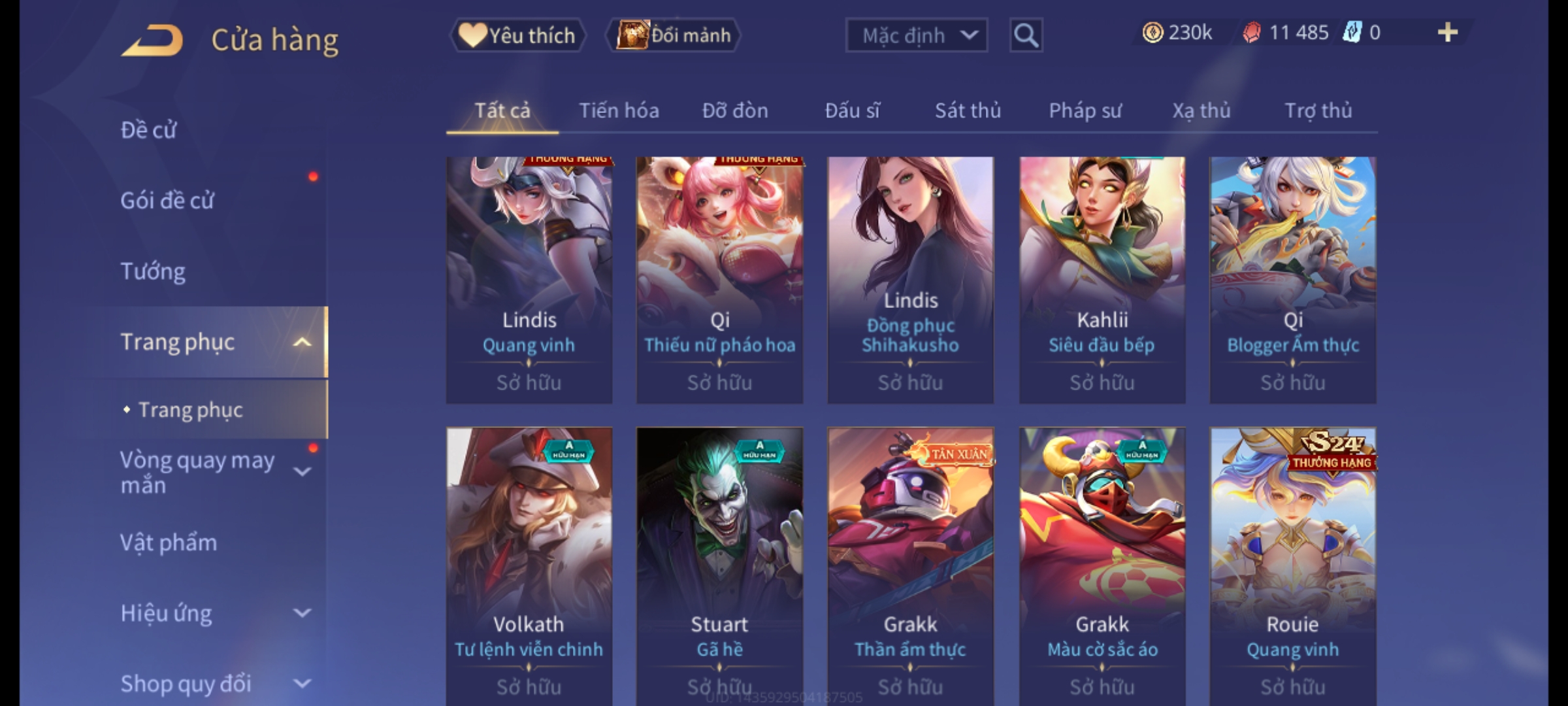Viewport: 1568px width, 706px height.
Task: Switch to the Tiến hóa tab
Action: 619,110
